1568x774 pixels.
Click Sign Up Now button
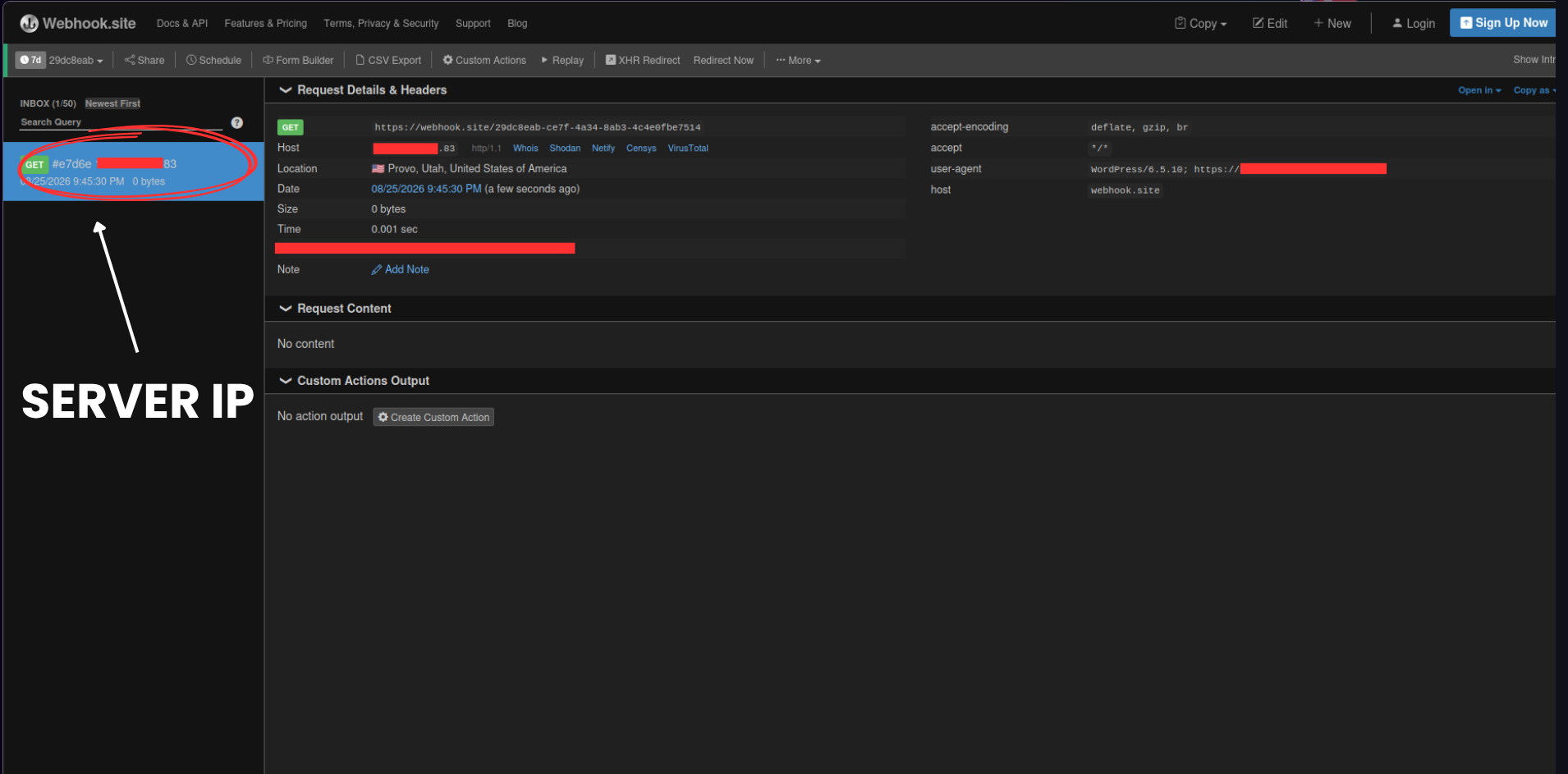pyautogui.click(x=1503, y=23)
